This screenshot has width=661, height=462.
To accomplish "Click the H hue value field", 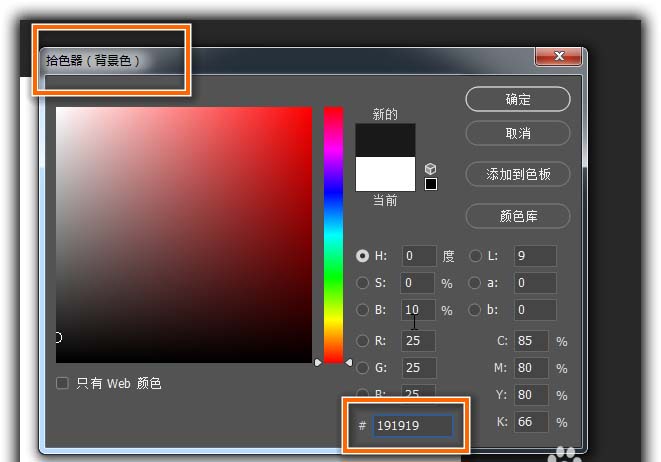I will click(419, 255).
